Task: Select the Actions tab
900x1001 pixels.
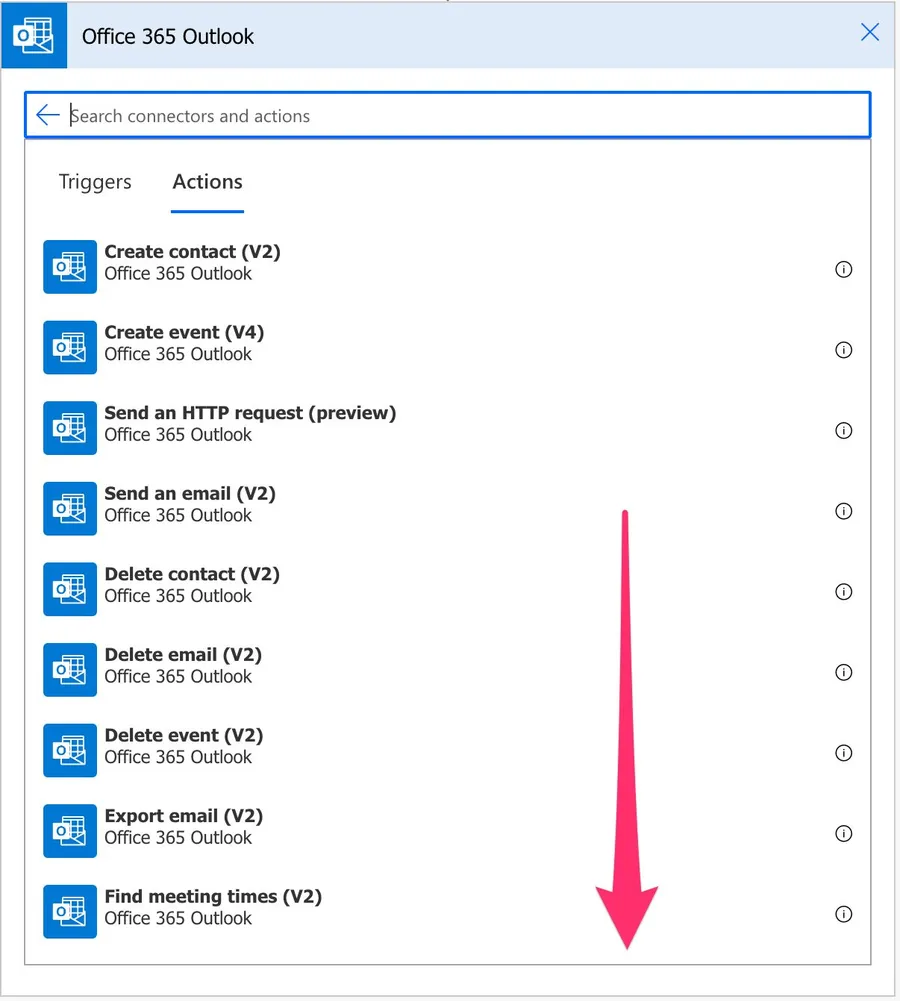Action: (207, 182)
